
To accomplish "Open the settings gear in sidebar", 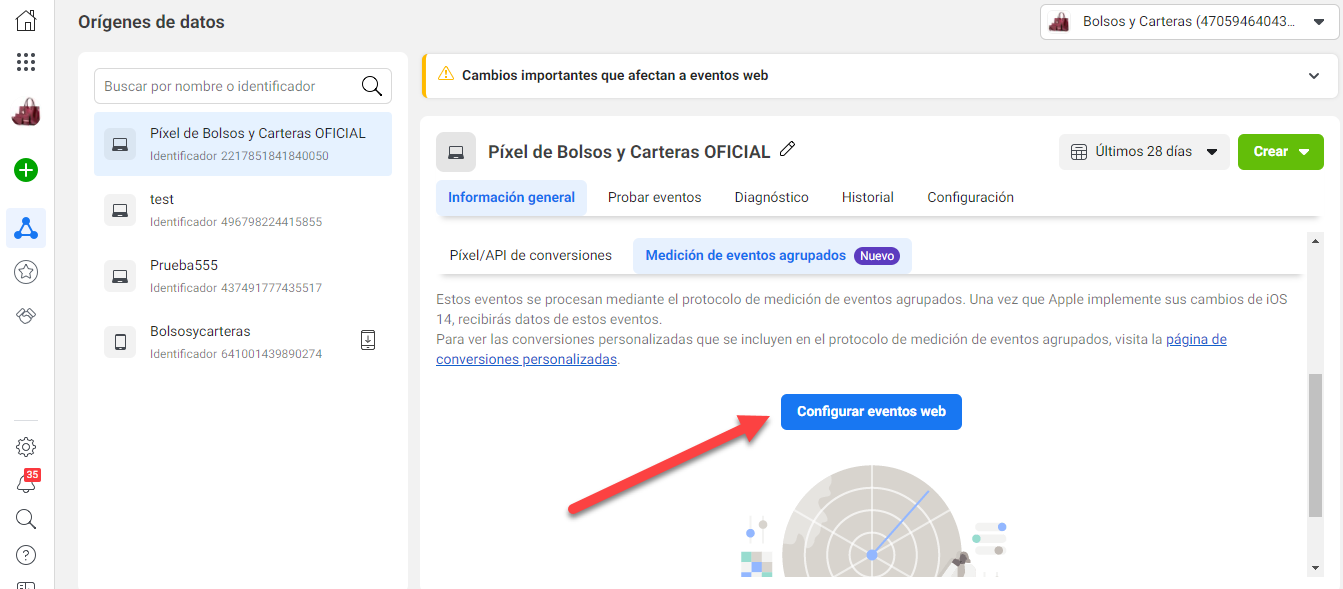I will [26, 447].
